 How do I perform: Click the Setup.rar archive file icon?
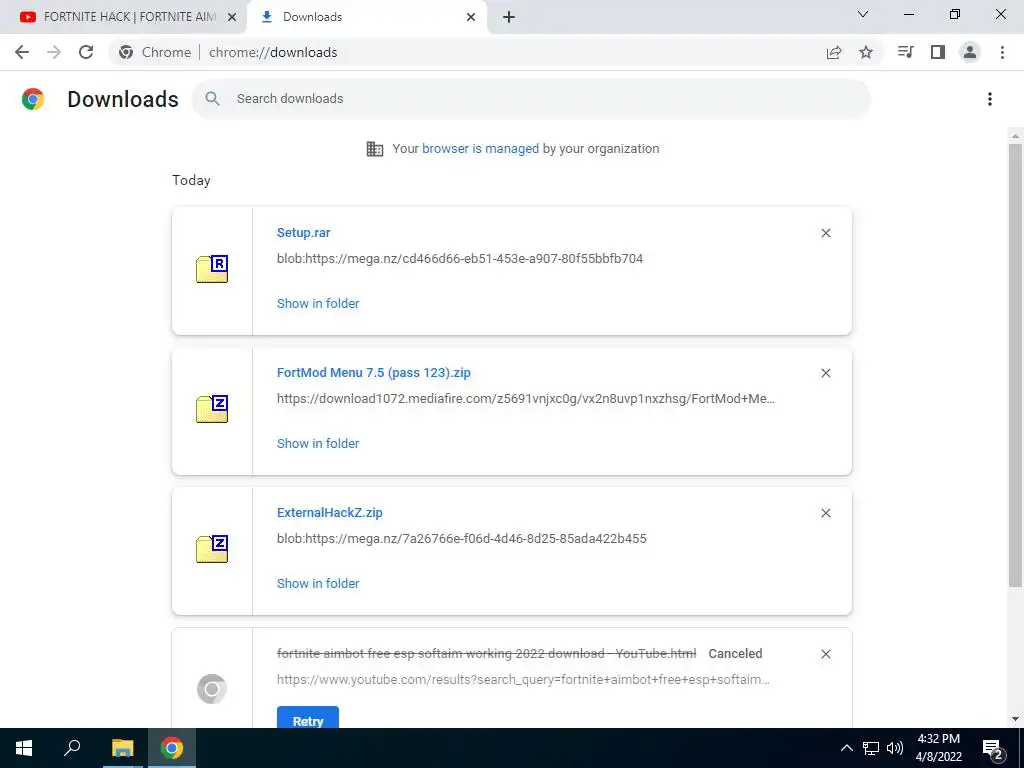[212, 269]
